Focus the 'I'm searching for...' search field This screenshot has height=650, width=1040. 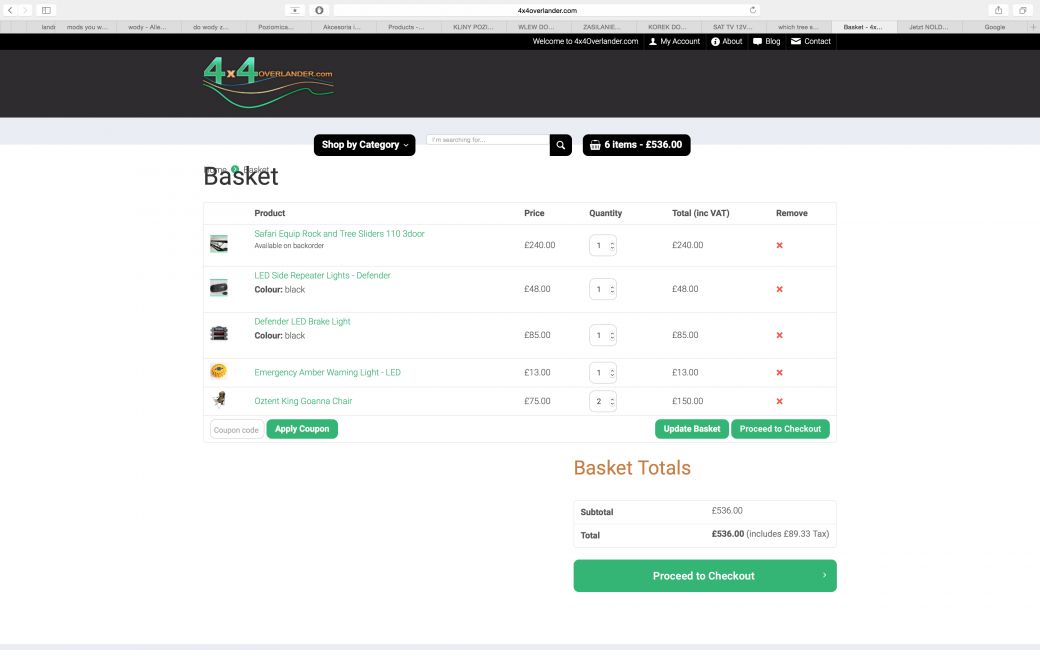[488, 140]
